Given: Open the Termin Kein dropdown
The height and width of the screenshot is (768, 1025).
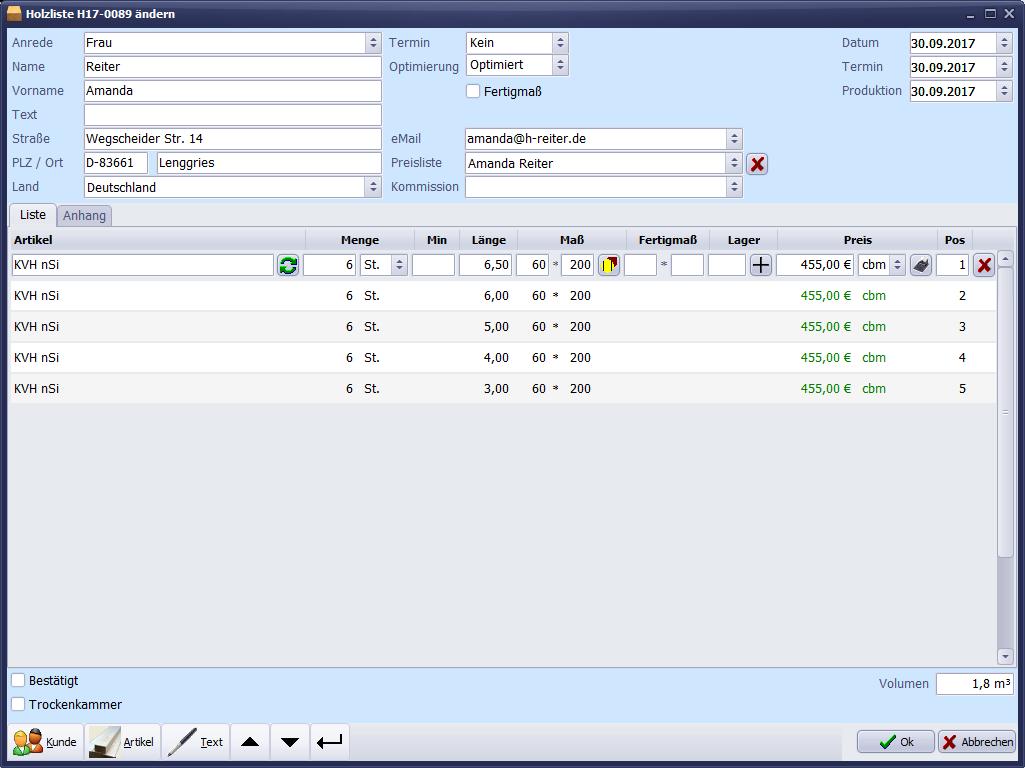Looking at the screenshot, I should [560, 43].
